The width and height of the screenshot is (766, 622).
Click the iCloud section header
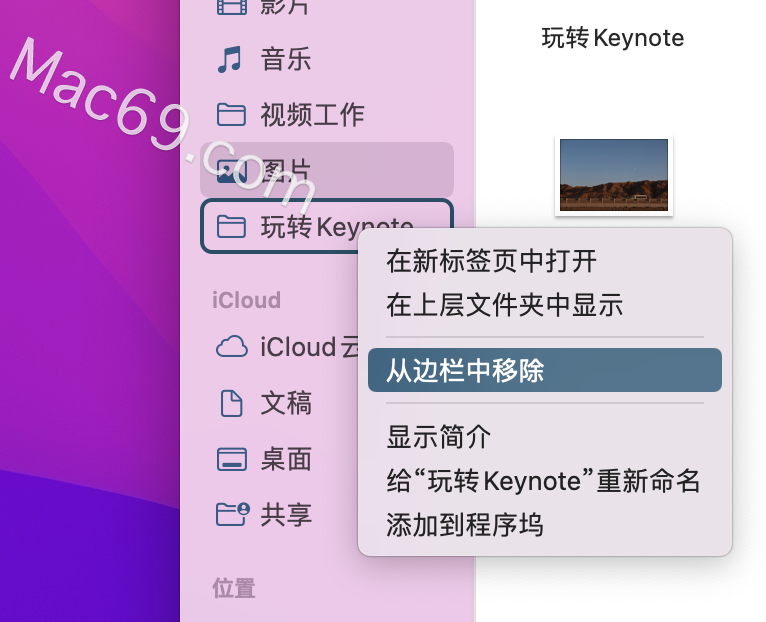click(246, 300)
